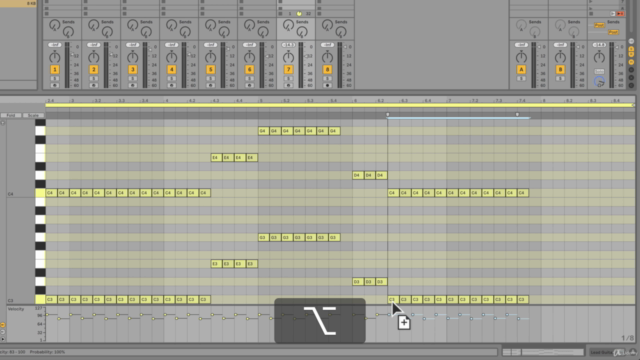Arm track 6 for recording
This screenshot has height=360, width=640.
(x=249, y=85)
